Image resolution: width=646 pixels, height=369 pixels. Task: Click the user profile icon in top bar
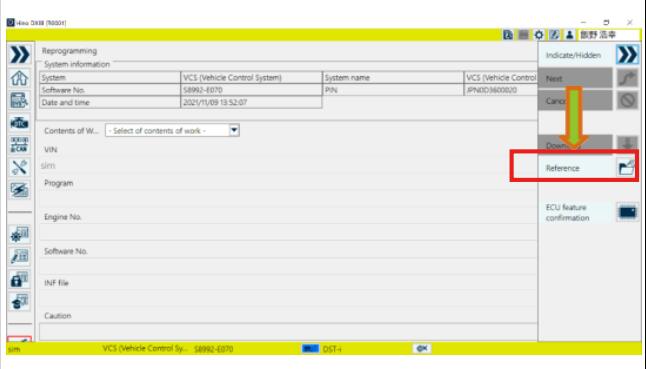569,35
